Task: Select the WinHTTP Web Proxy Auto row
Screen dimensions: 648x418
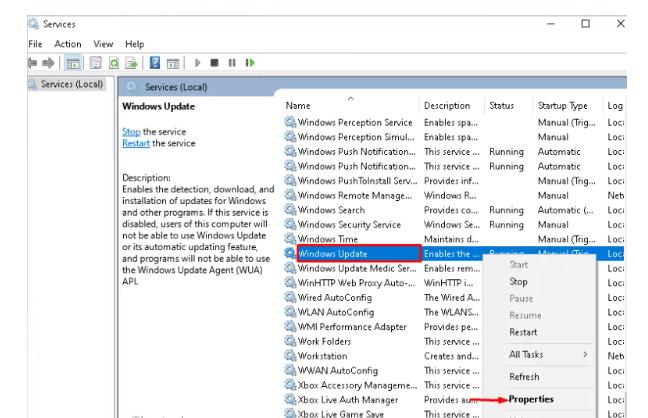Action: click(453, 282)
